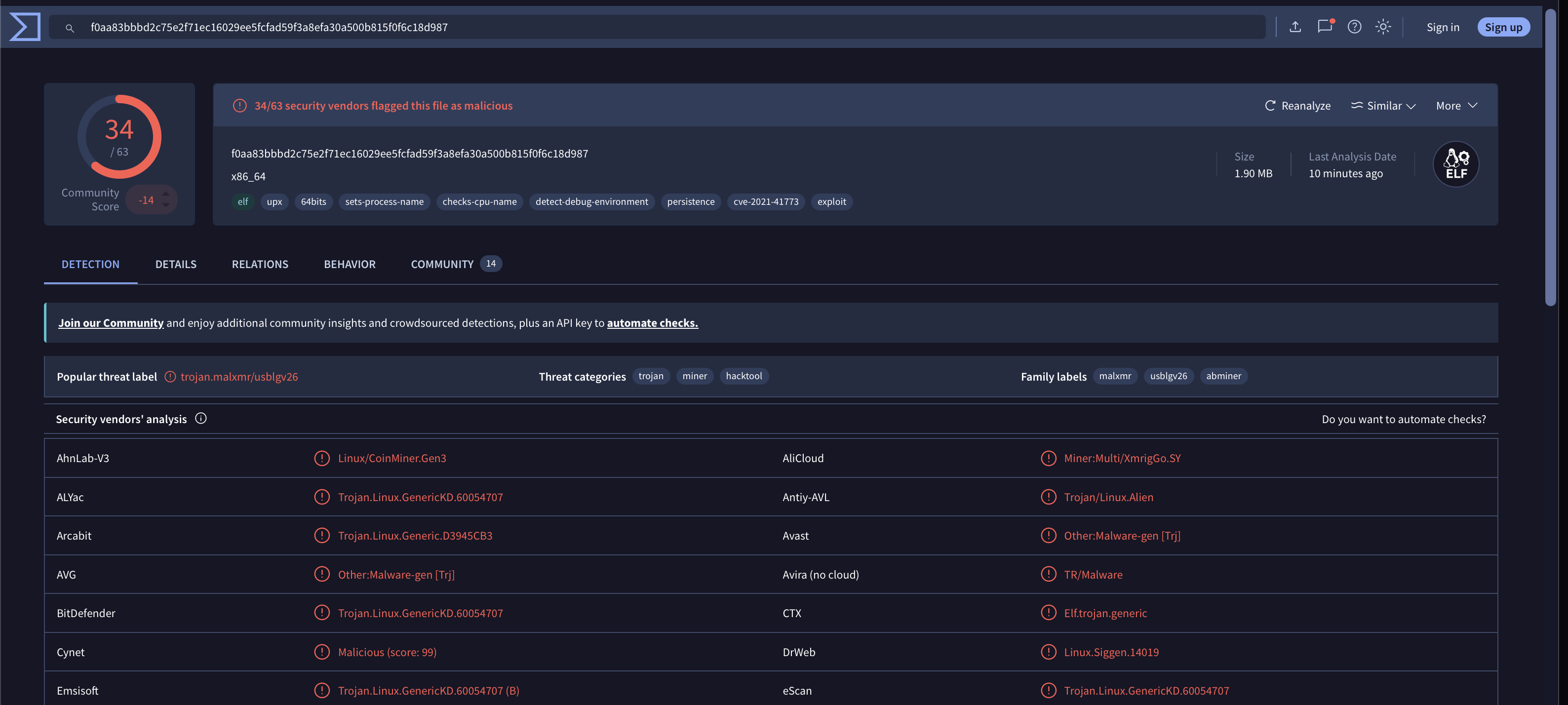1568x705 pixels.
Task: Click the Sign in link
Action: [1443, 27]
